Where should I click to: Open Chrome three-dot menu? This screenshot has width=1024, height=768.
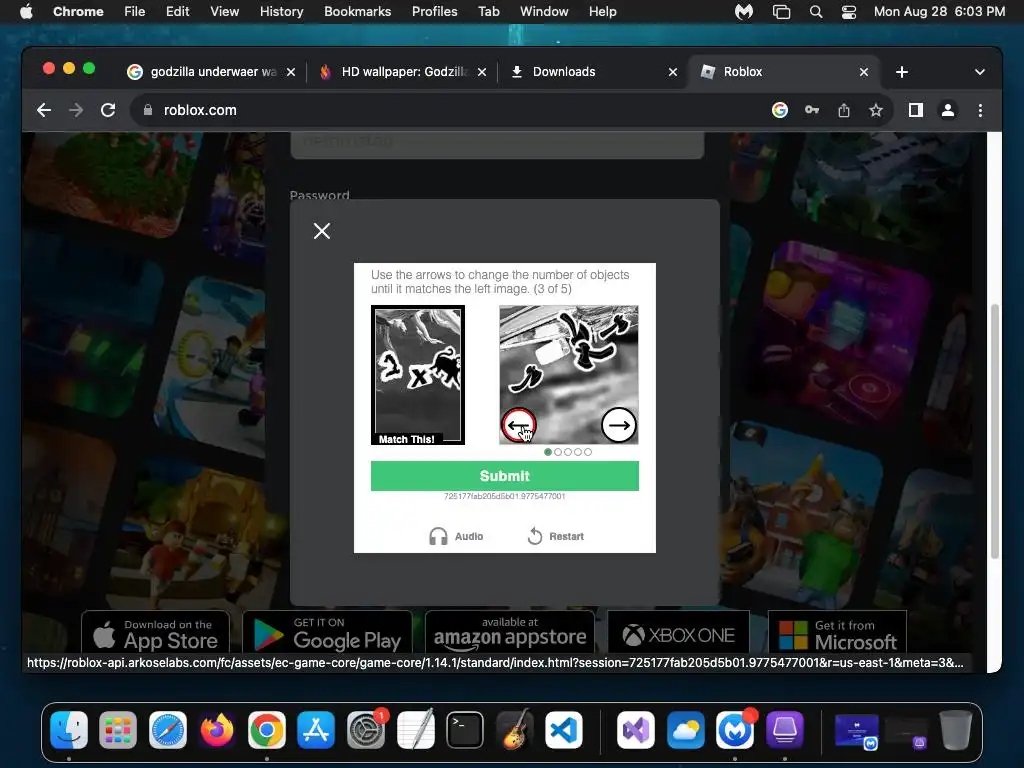coord(980,110)
